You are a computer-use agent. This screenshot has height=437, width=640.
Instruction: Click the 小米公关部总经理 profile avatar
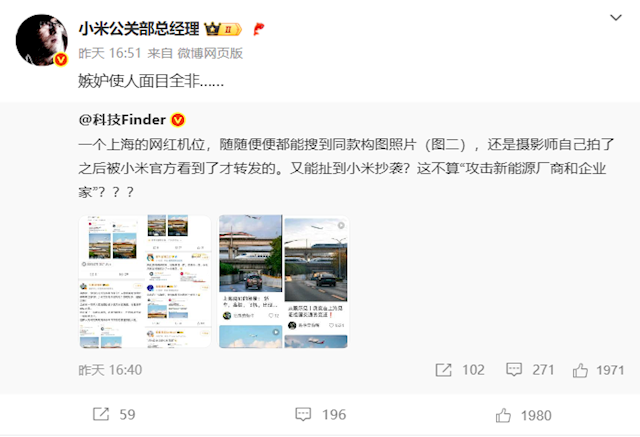(42, 40)
